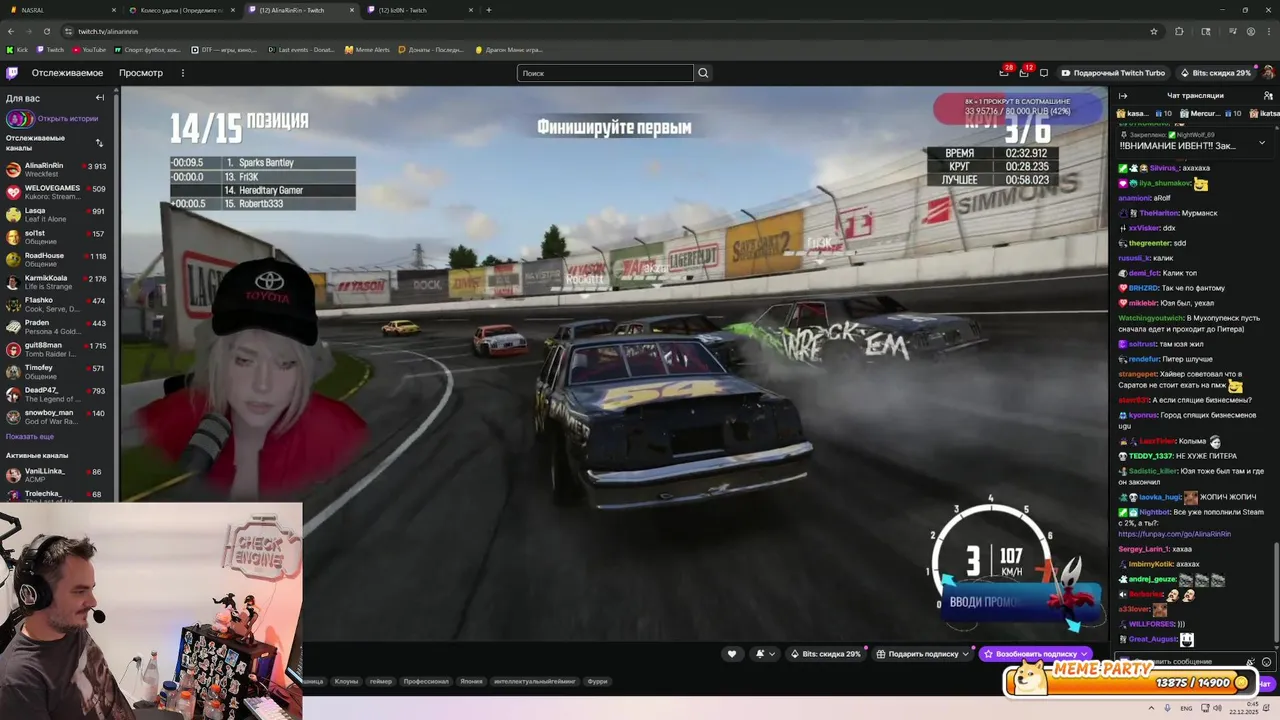Click the heart follow button
Viewport: 1280px width, 720px height.
pos(732,654)
